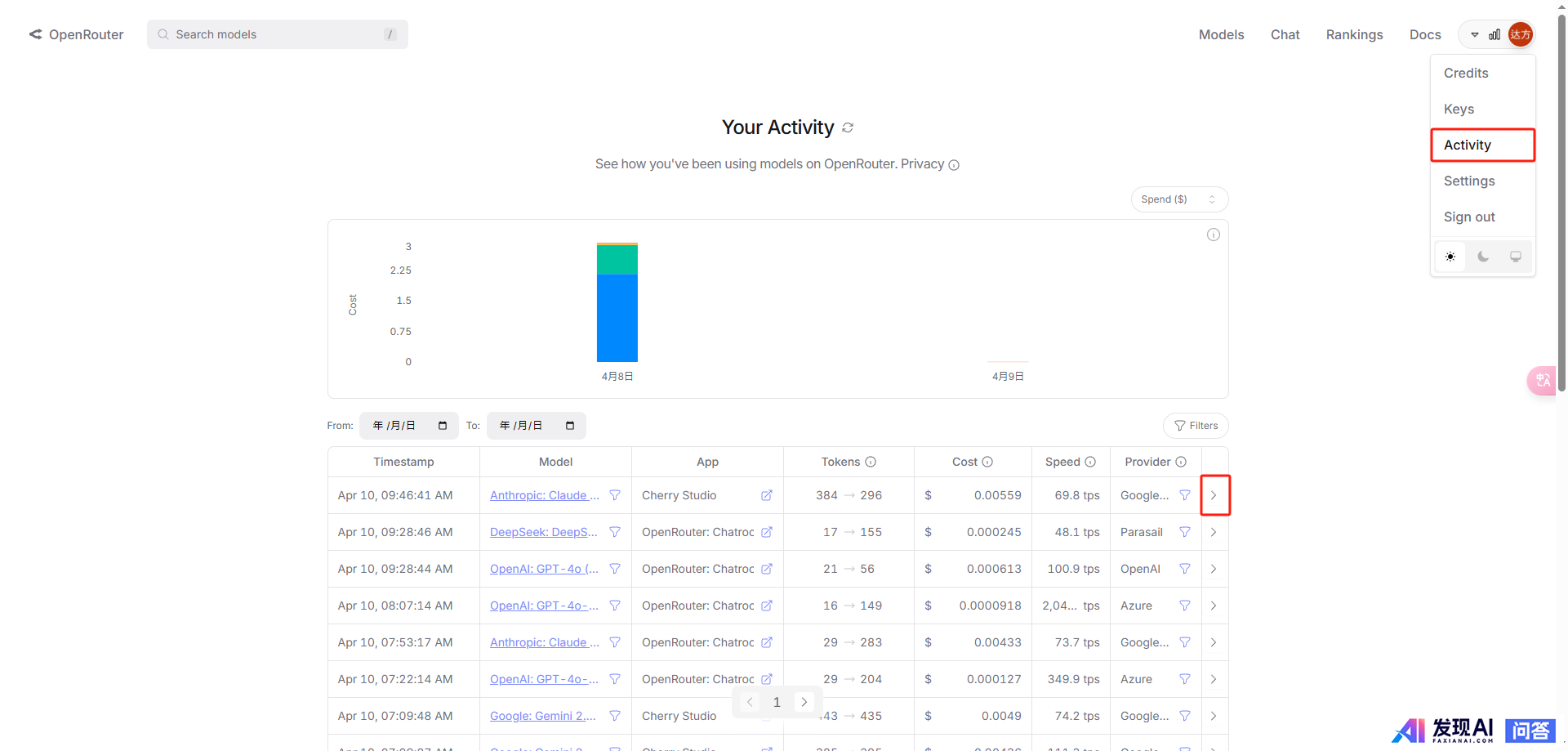Filter by Google provider in 09:46:41 row

pos(1185,495)
